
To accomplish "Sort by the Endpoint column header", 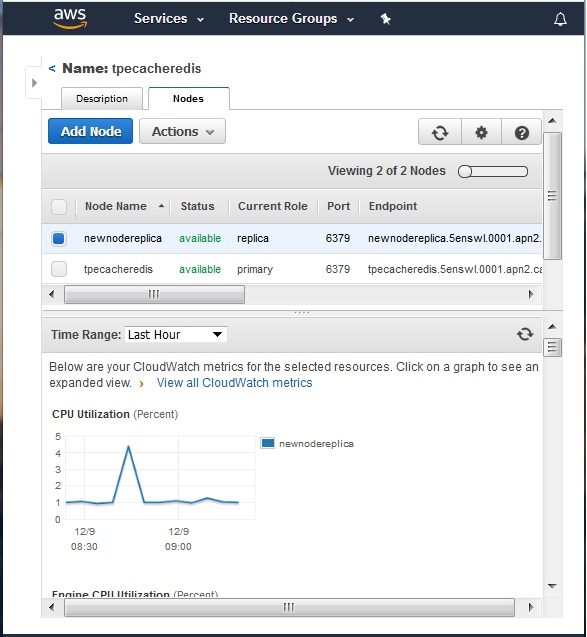I will (x=393, y=206).
